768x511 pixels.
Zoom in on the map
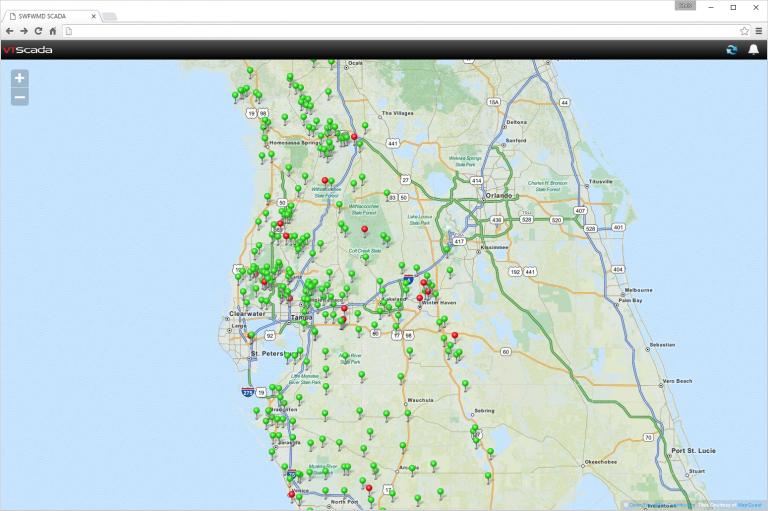pyautogui.click(x=20, y=78)
